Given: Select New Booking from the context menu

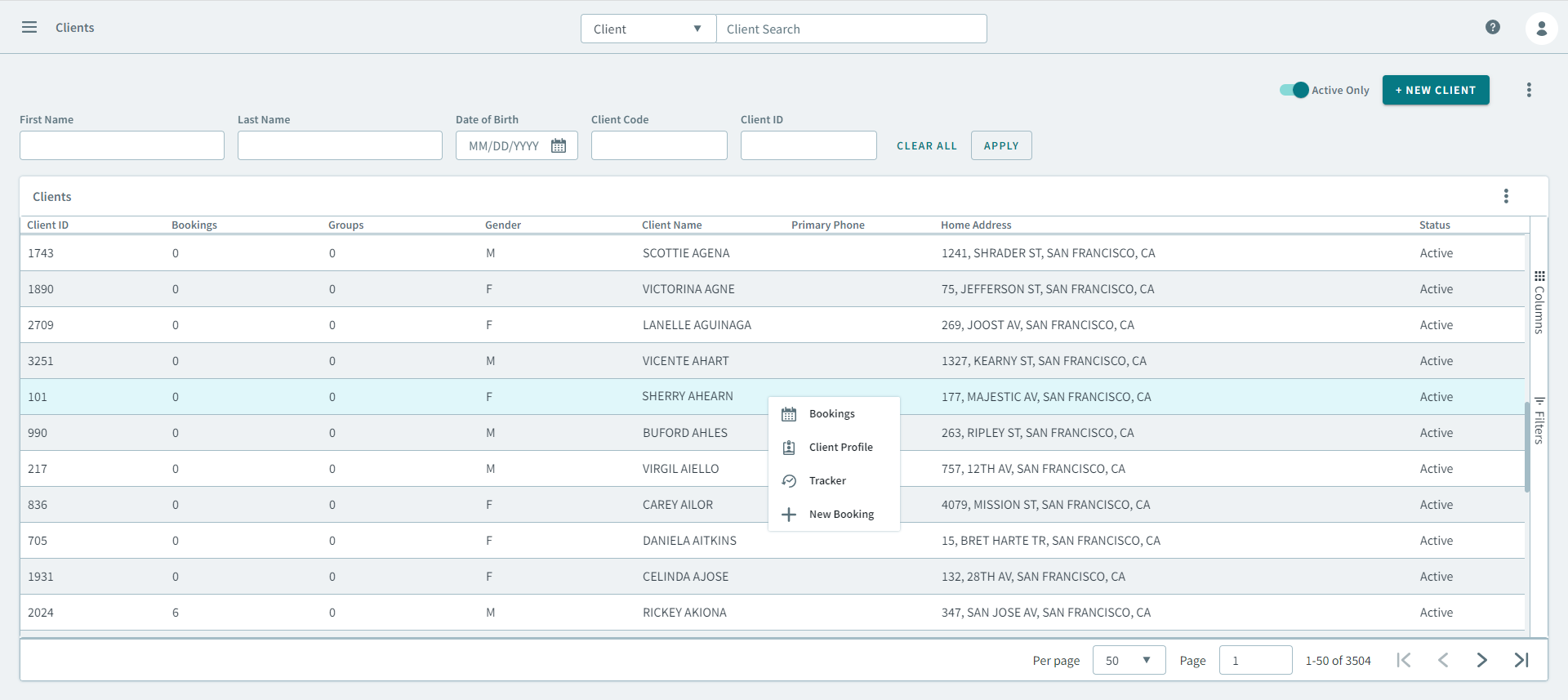Looking at the screenshot, I should [840, 515].
